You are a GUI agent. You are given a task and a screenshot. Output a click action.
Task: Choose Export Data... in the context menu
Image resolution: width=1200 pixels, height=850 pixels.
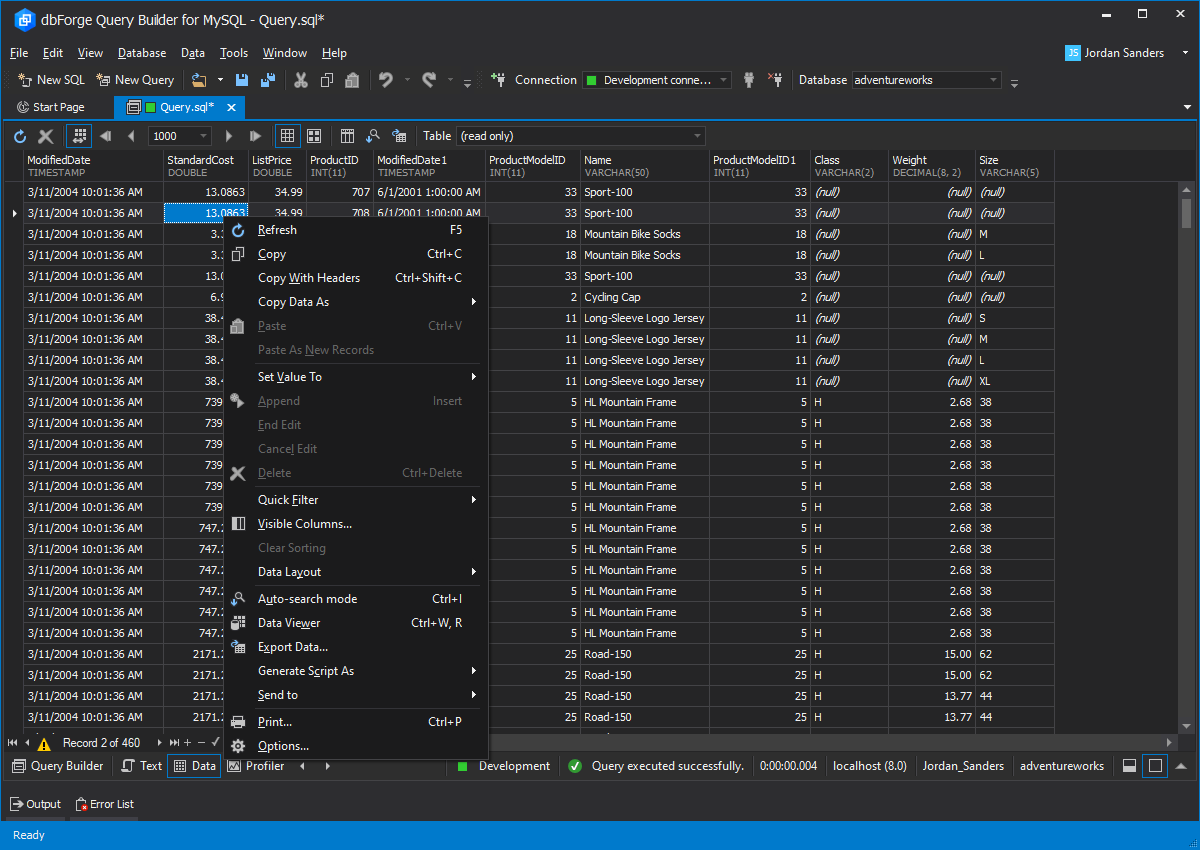293,647
